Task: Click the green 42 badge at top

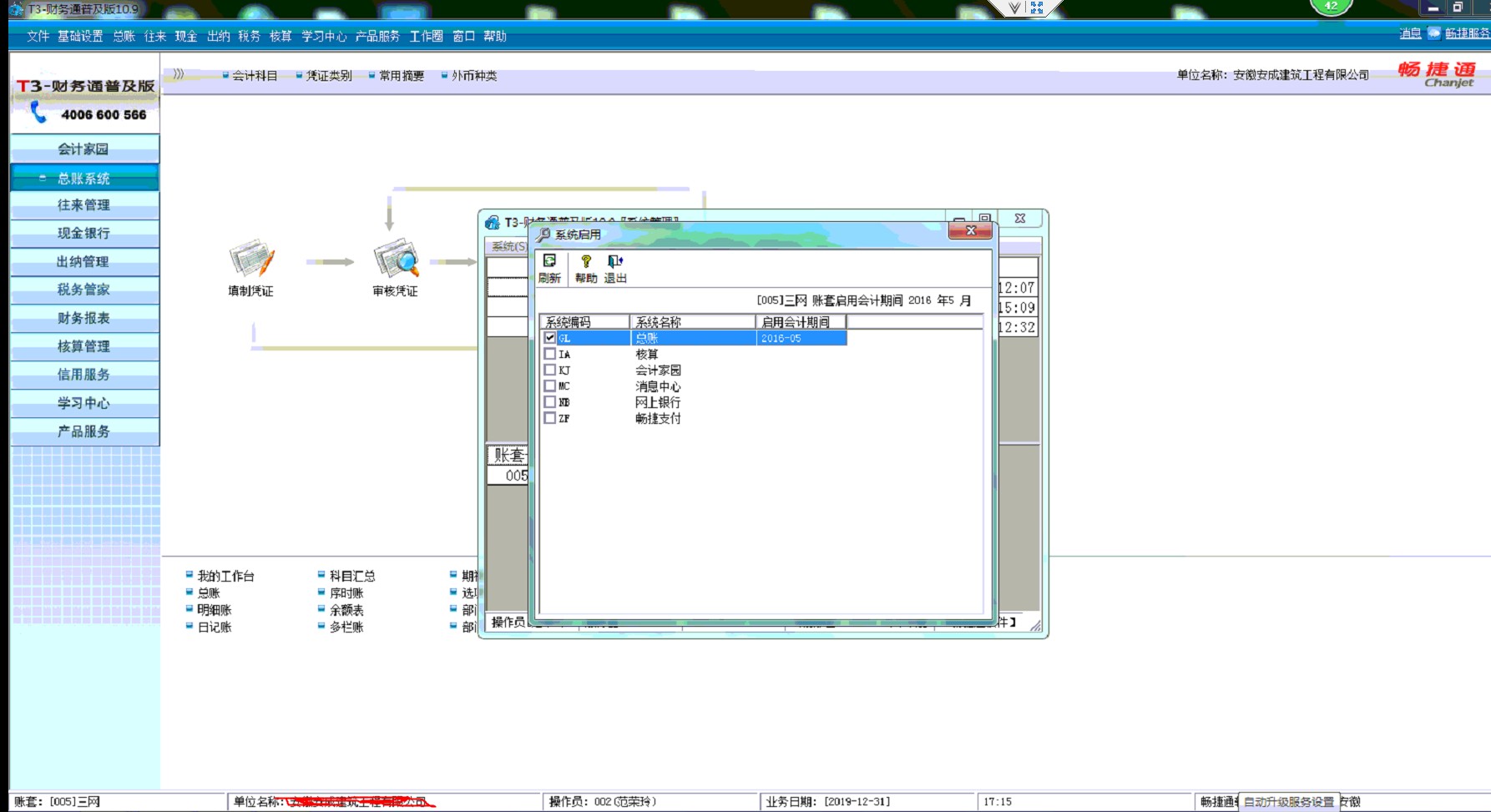Action: pyautogui.click(x=1331, y=7)
